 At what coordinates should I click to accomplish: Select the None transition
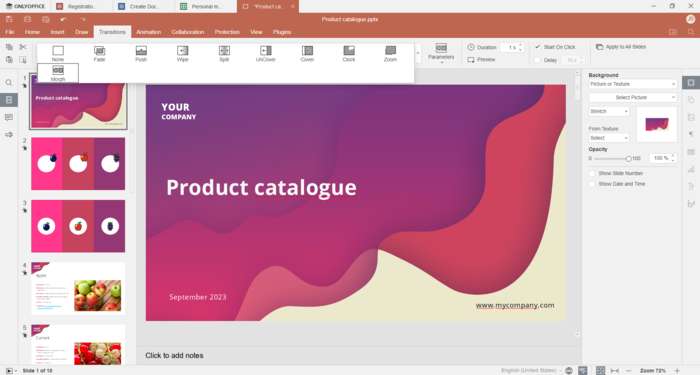pyautogui.click(x=58, y=54)
